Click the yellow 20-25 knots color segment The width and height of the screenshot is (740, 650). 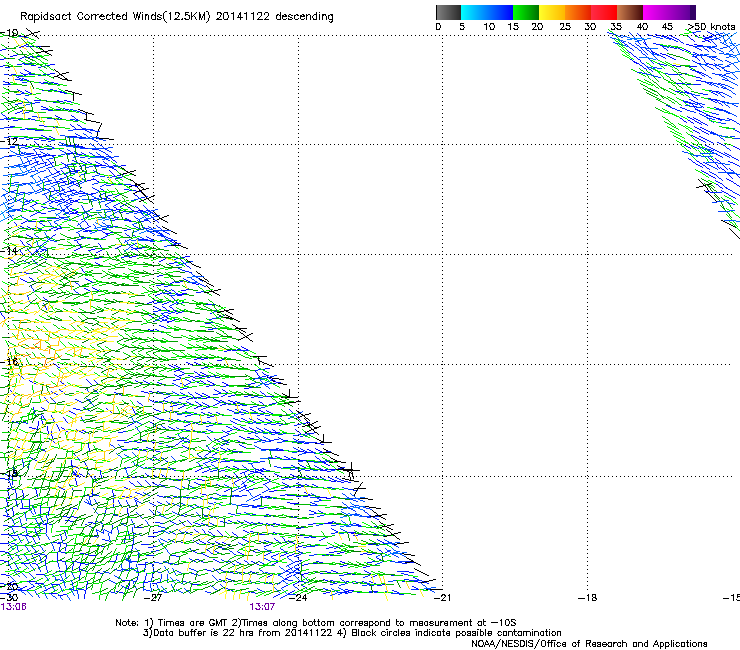552,12
